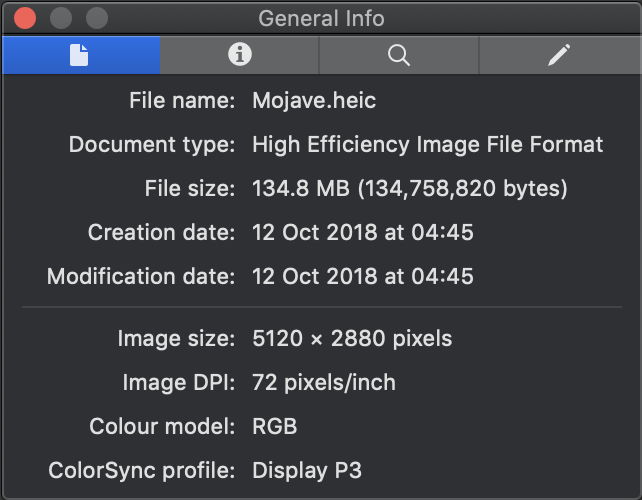Image resolution: width=642 pixels, height=500 pixels.
Task: Click the 134.8 MB file size value
Action: pos(410,189)
